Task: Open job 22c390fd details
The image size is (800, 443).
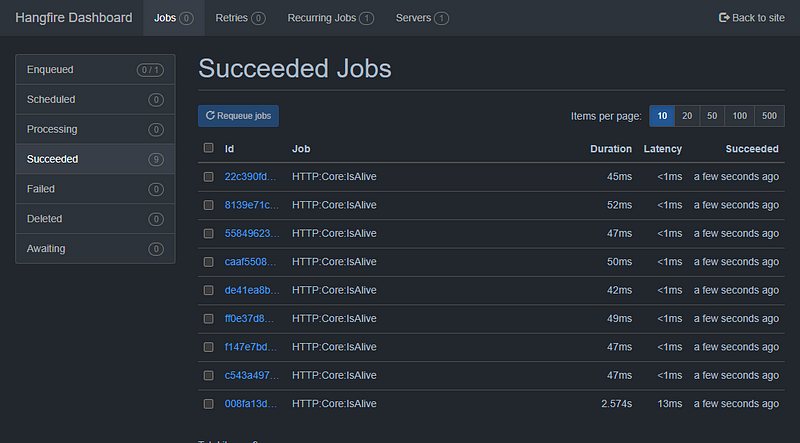Action: [x=250, y=177]
